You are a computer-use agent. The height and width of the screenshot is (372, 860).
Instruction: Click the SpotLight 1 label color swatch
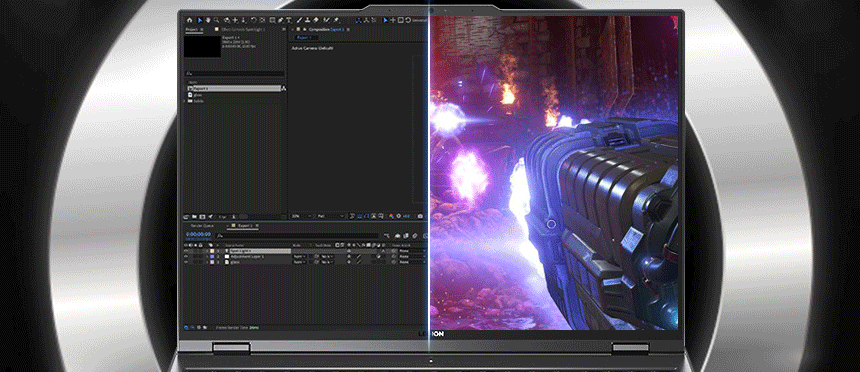(x=212, y=251)
